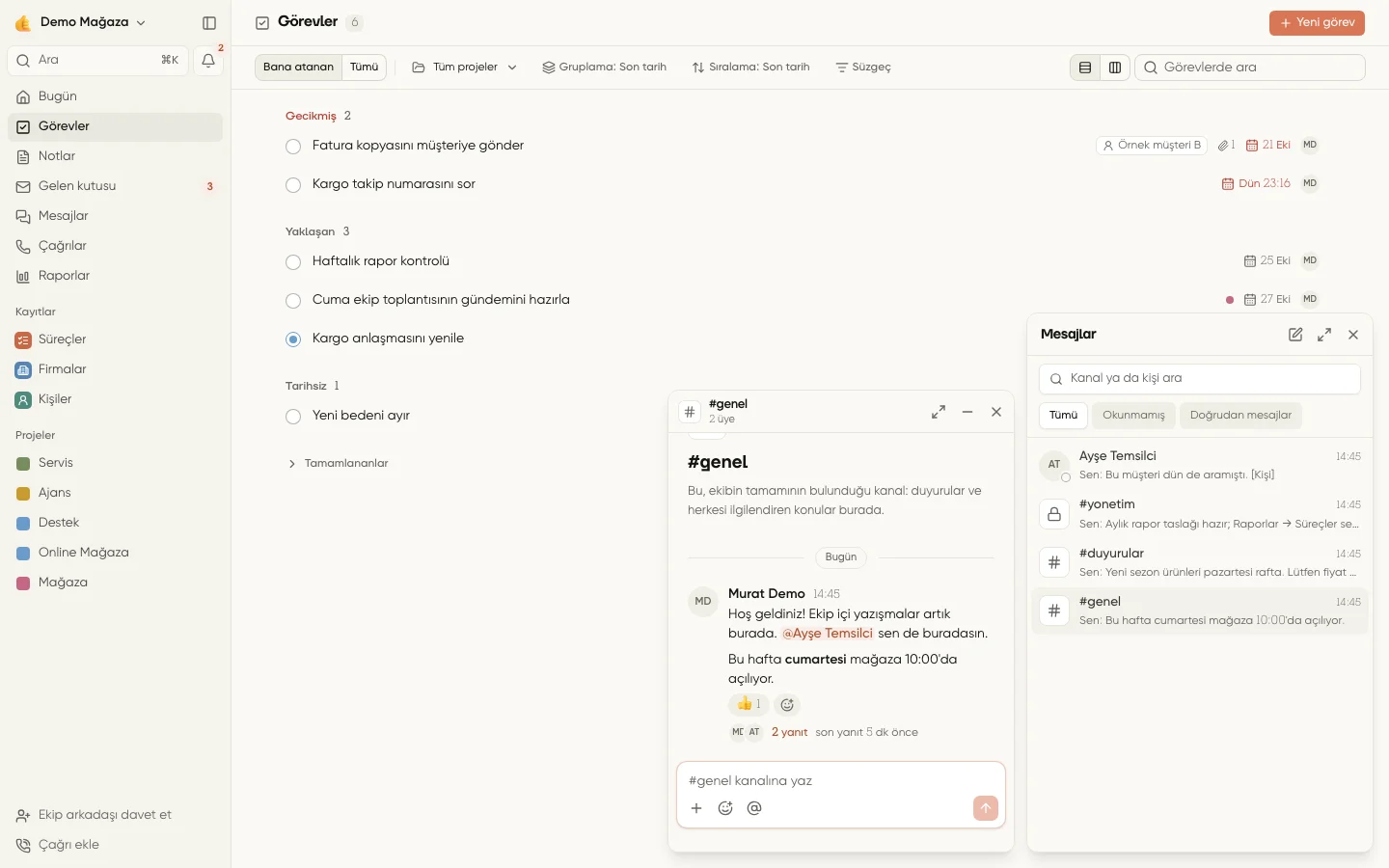Open 'Doğrudan mesajlar' tab

click(1240, 416)
